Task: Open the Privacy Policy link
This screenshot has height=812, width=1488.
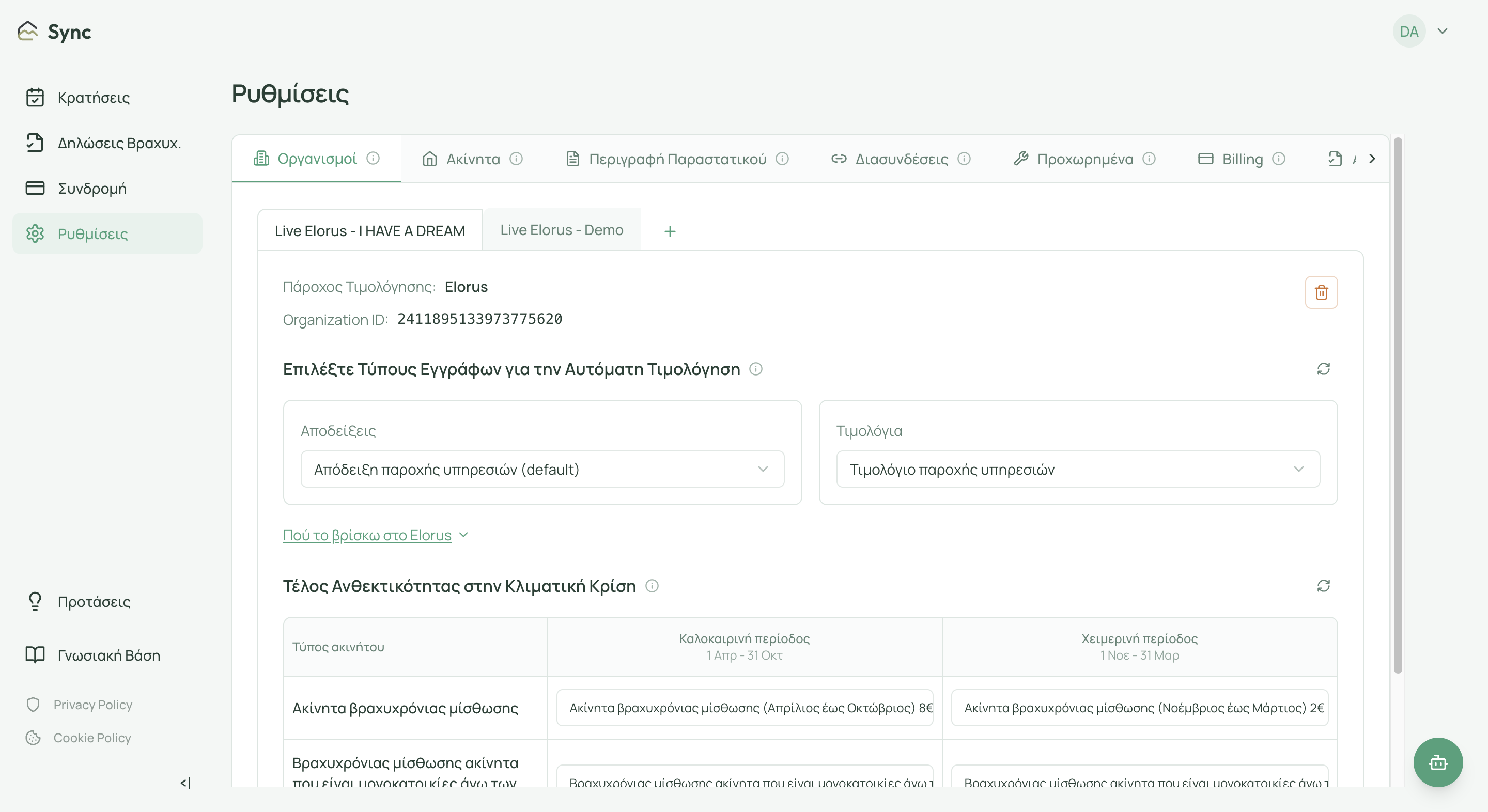Action: click(92, 705)
